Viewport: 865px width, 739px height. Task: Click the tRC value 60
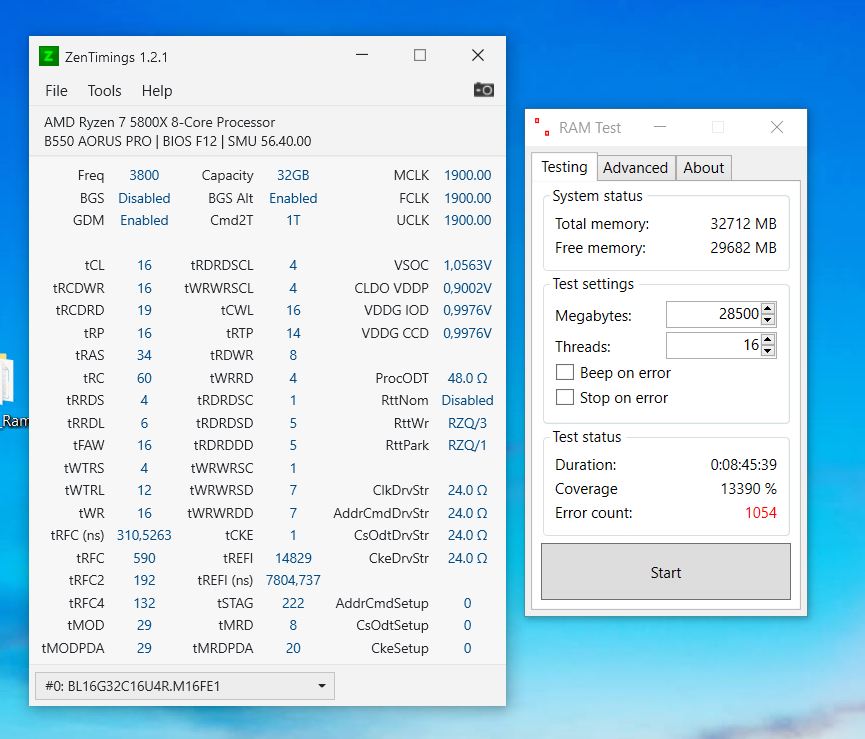(144, 378)
